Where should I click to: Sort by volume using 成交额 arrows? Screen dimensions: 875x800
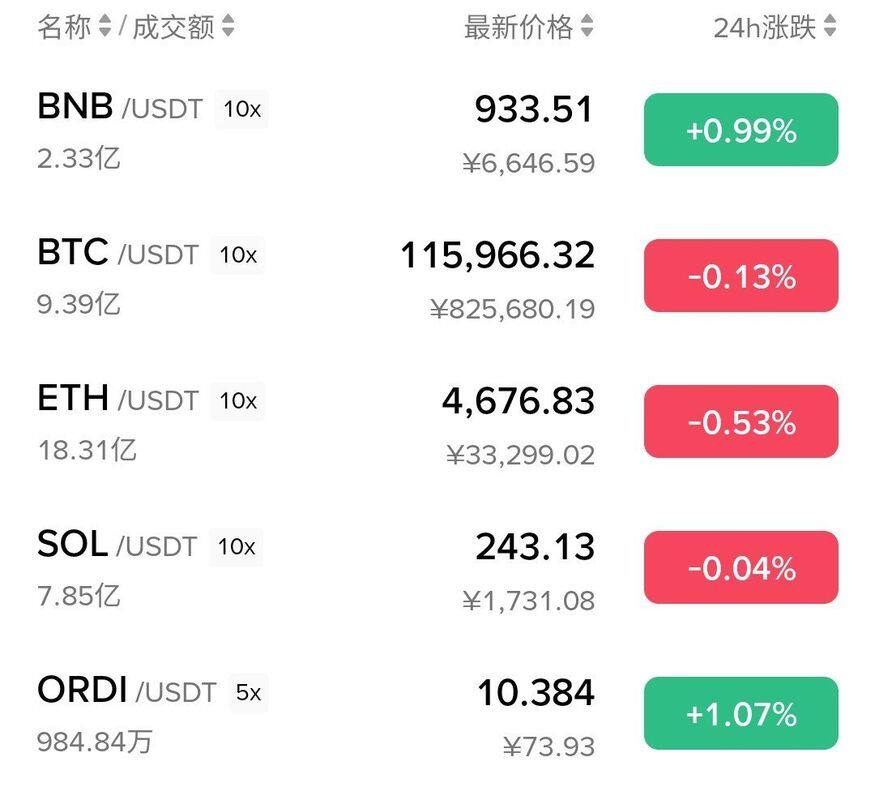point(228,26)
